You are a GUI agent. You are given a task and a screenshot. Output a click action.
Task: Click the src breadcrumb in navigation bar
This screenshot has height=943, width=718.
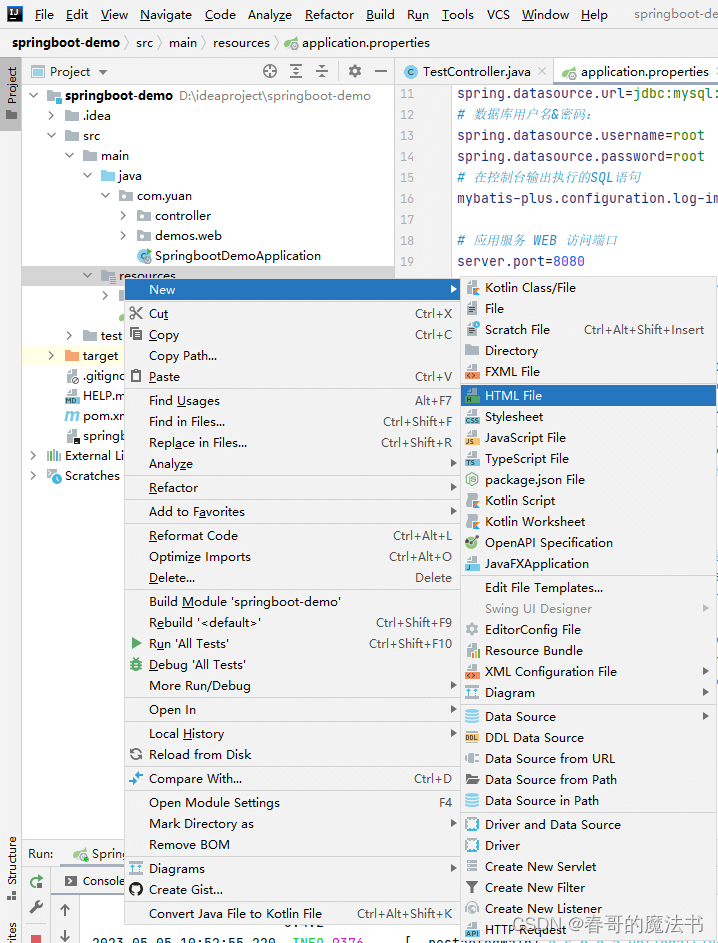tap(145, 43)
